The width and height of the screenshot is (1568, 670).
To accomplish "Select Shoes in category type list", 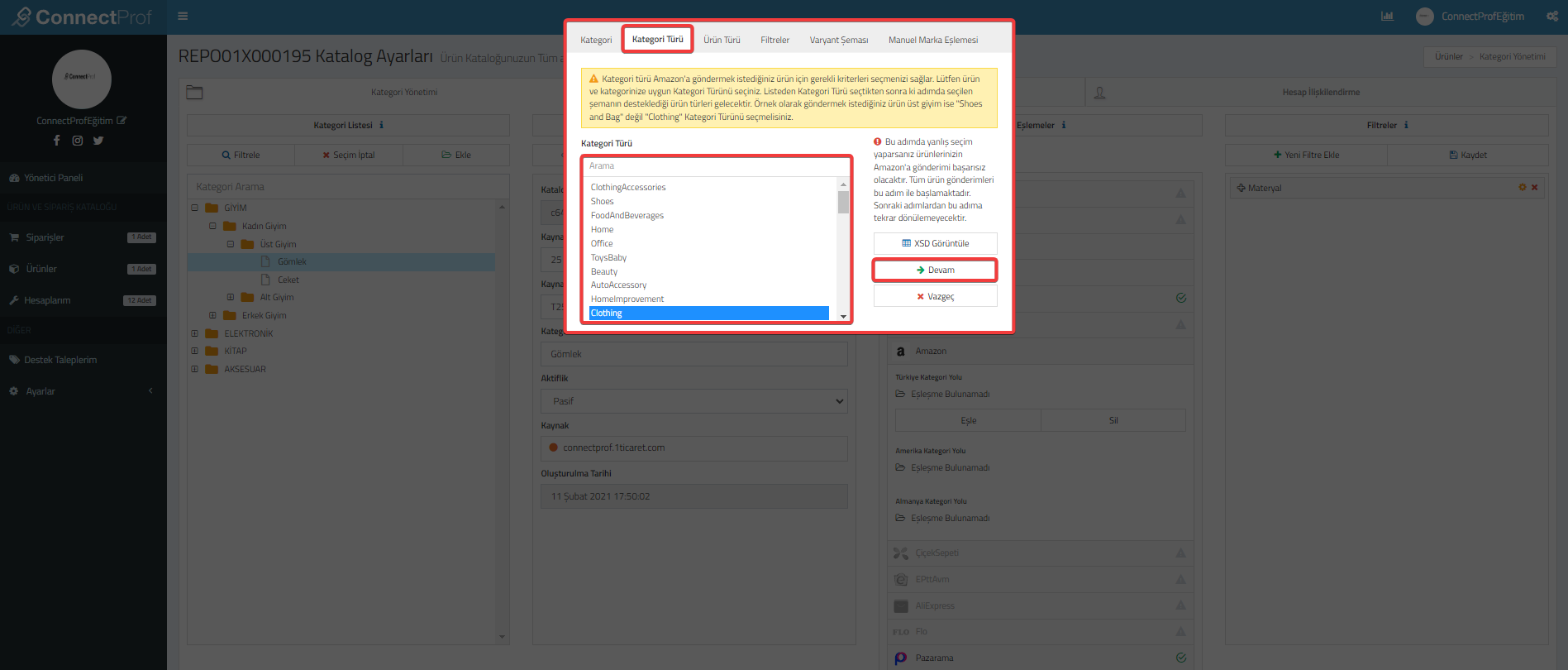I will pyautogui.click(x=602, y=202).
